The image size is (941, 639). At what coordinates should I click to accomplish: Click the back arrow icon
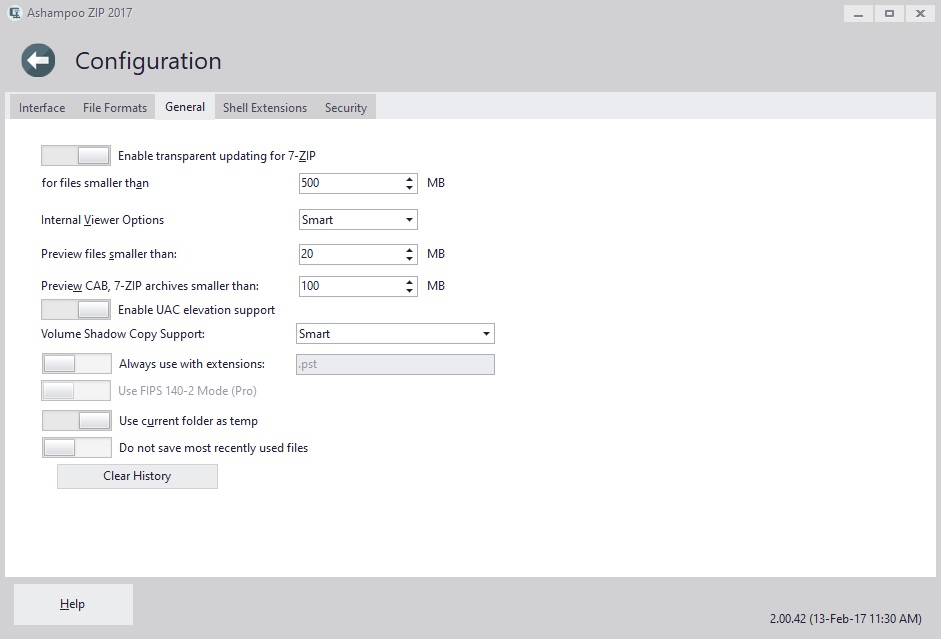(38, 61)
